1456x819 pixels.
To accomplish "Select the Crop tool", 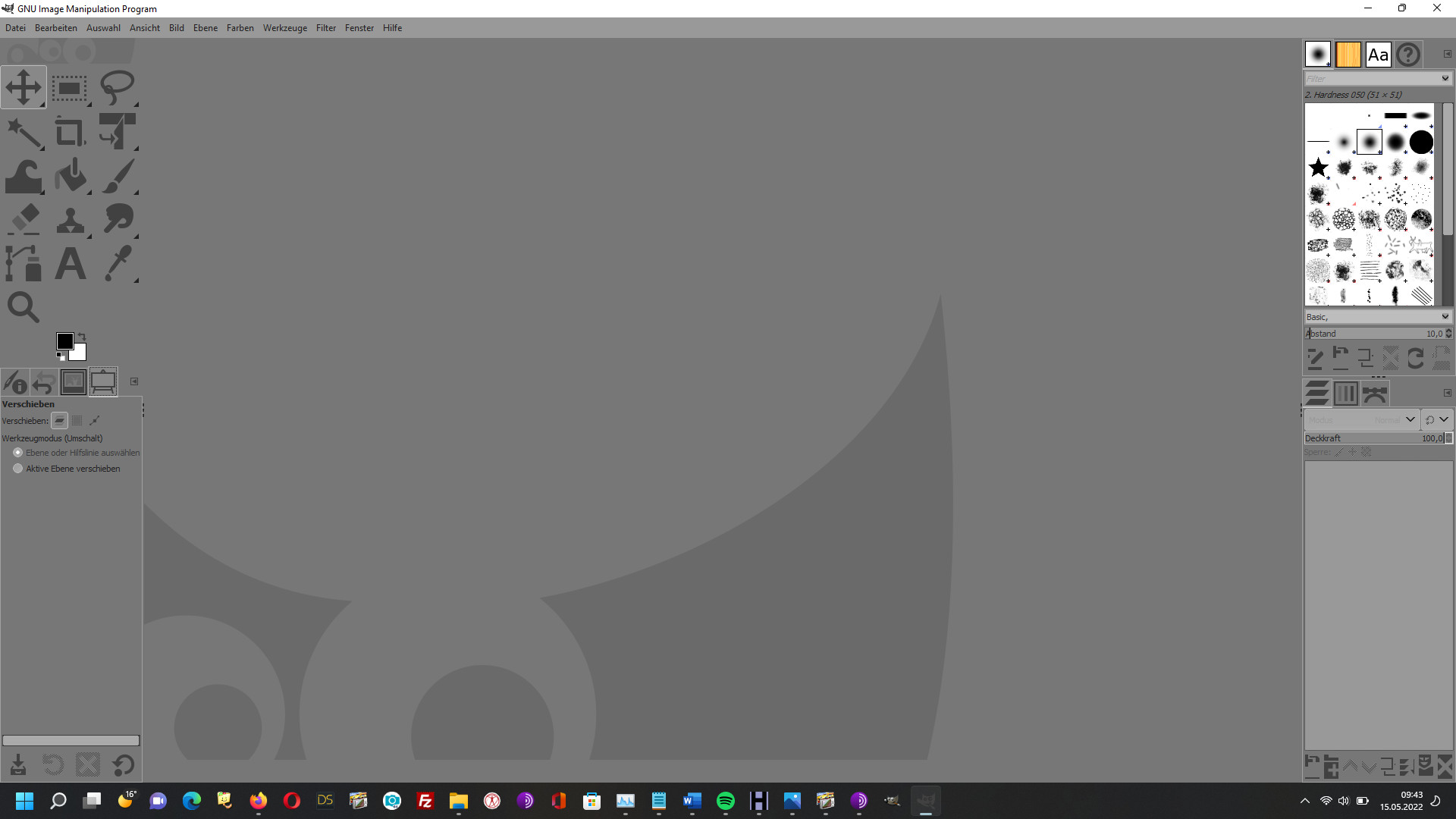I will (x=70, y=133).
